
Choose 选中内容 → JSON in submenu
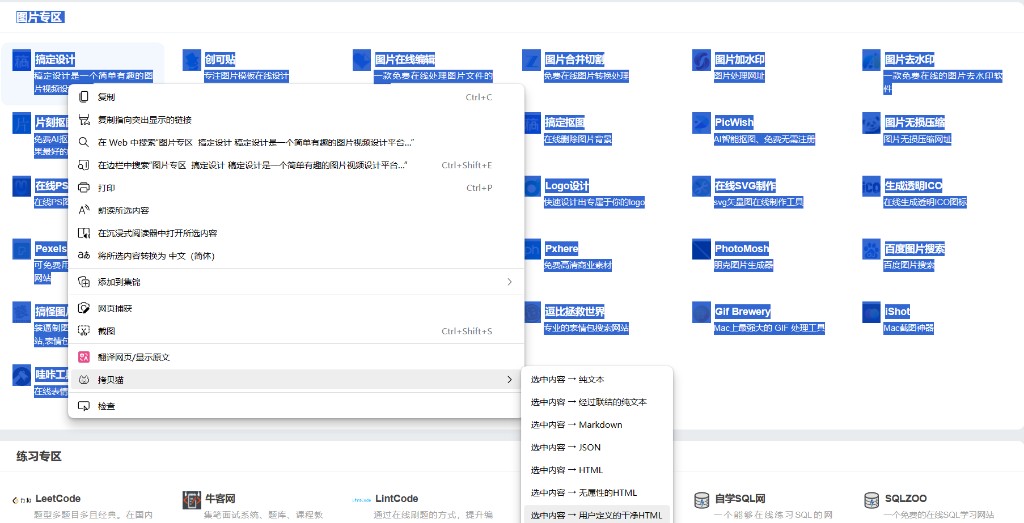pyautogui.click(x=598, y=447)
